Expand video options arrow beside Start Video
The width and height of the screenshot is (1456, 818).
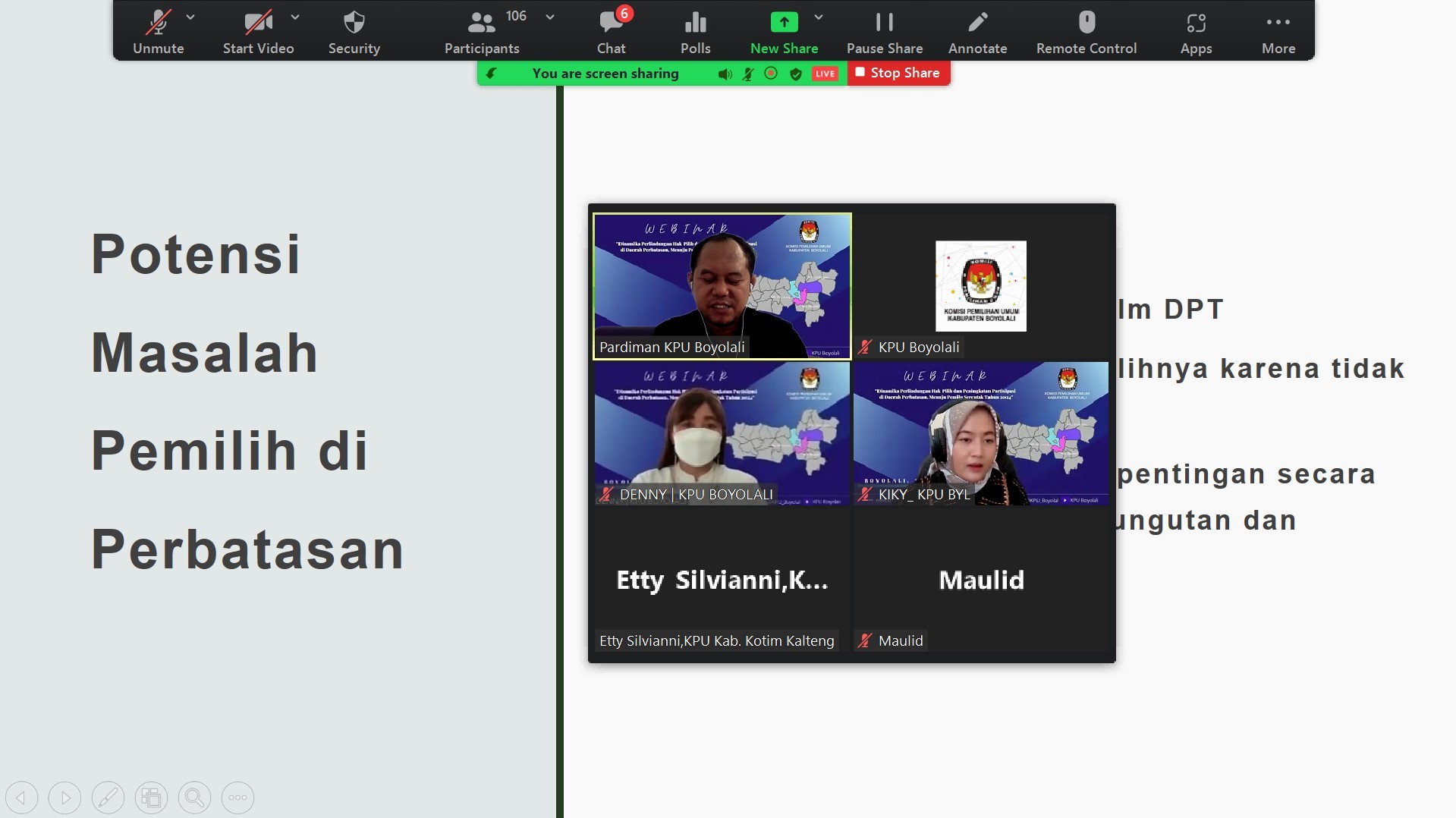(295, 17)
